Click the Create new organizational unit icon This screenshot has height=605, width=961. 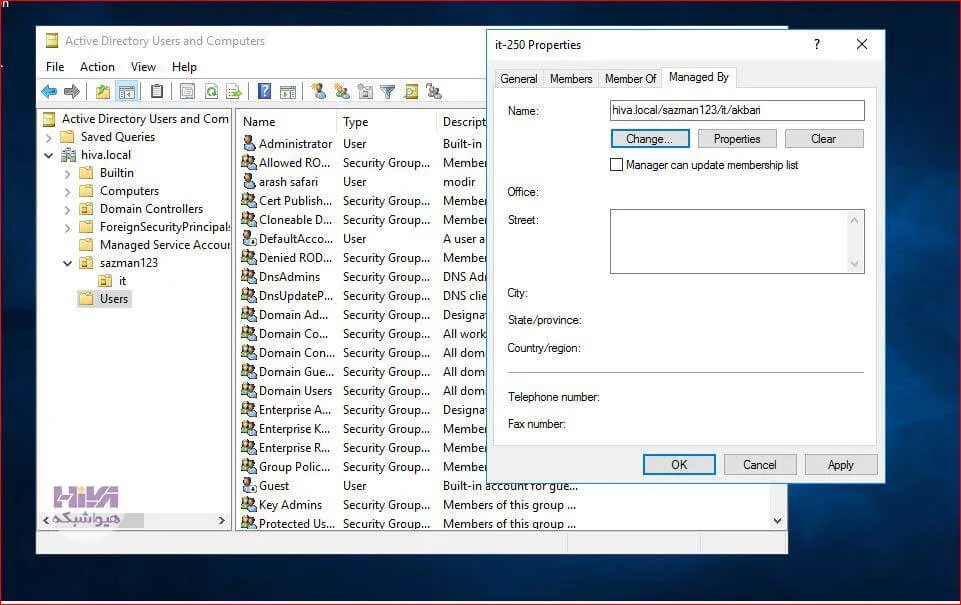coord(365,92)
